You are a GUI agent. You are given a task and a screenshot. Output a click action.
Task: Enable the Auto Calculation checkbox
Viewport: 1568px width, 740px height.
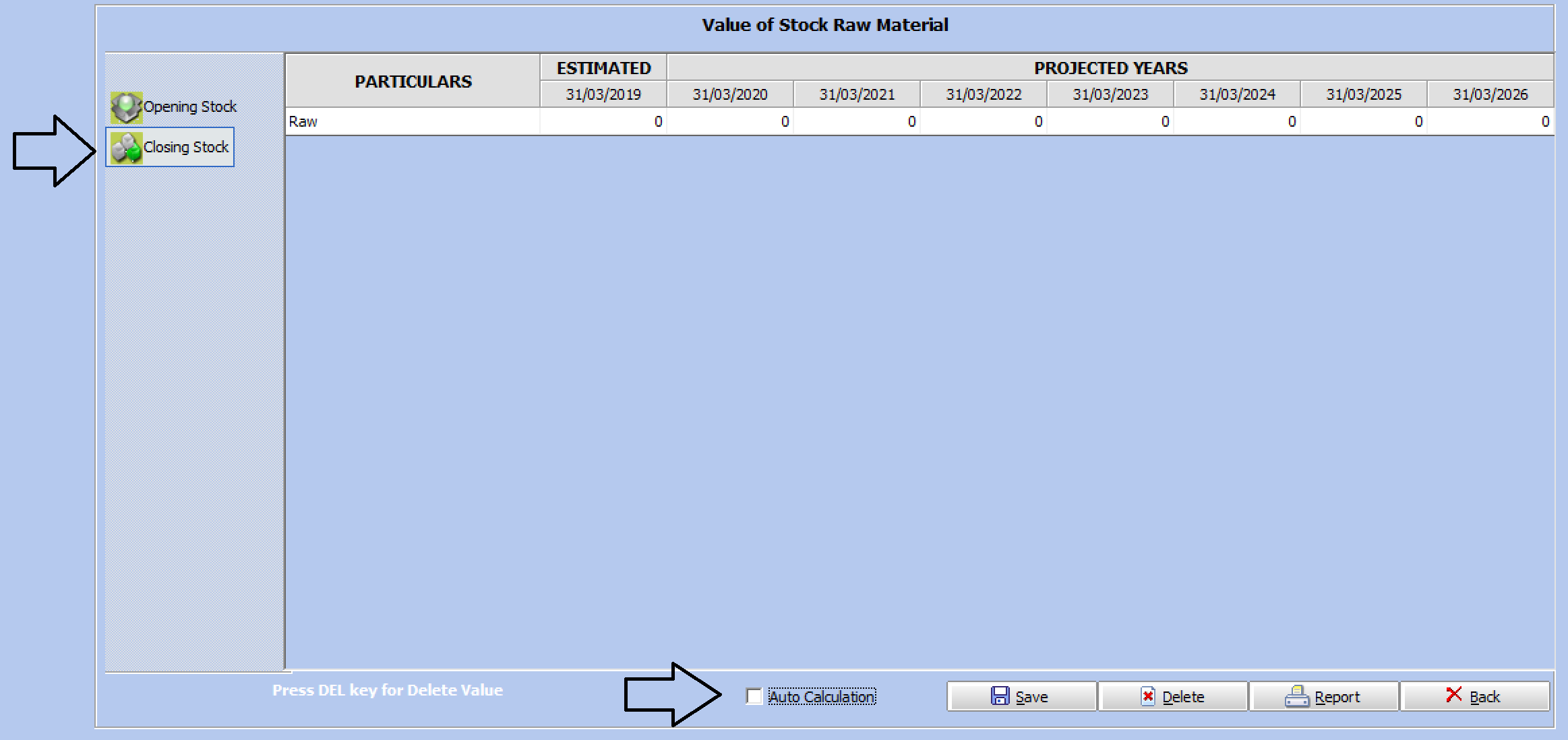coord(754,696)
